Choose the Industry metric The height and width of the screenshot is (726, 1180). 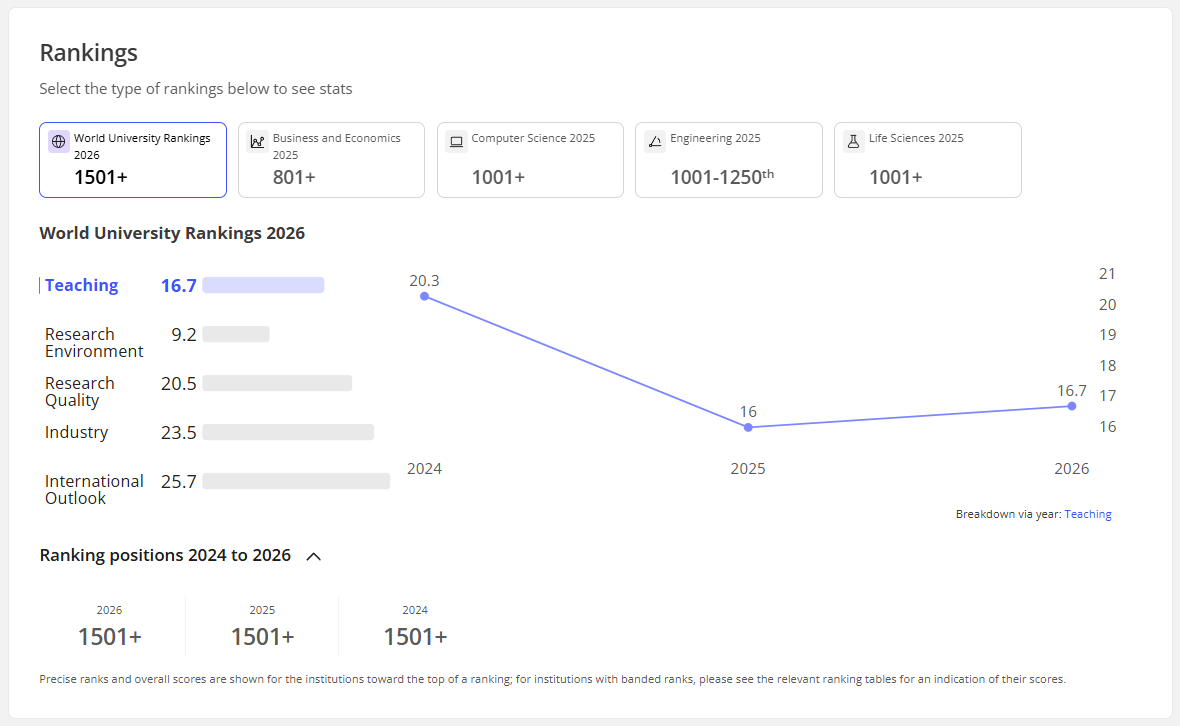pyautogui.click(x=76, y=432)
